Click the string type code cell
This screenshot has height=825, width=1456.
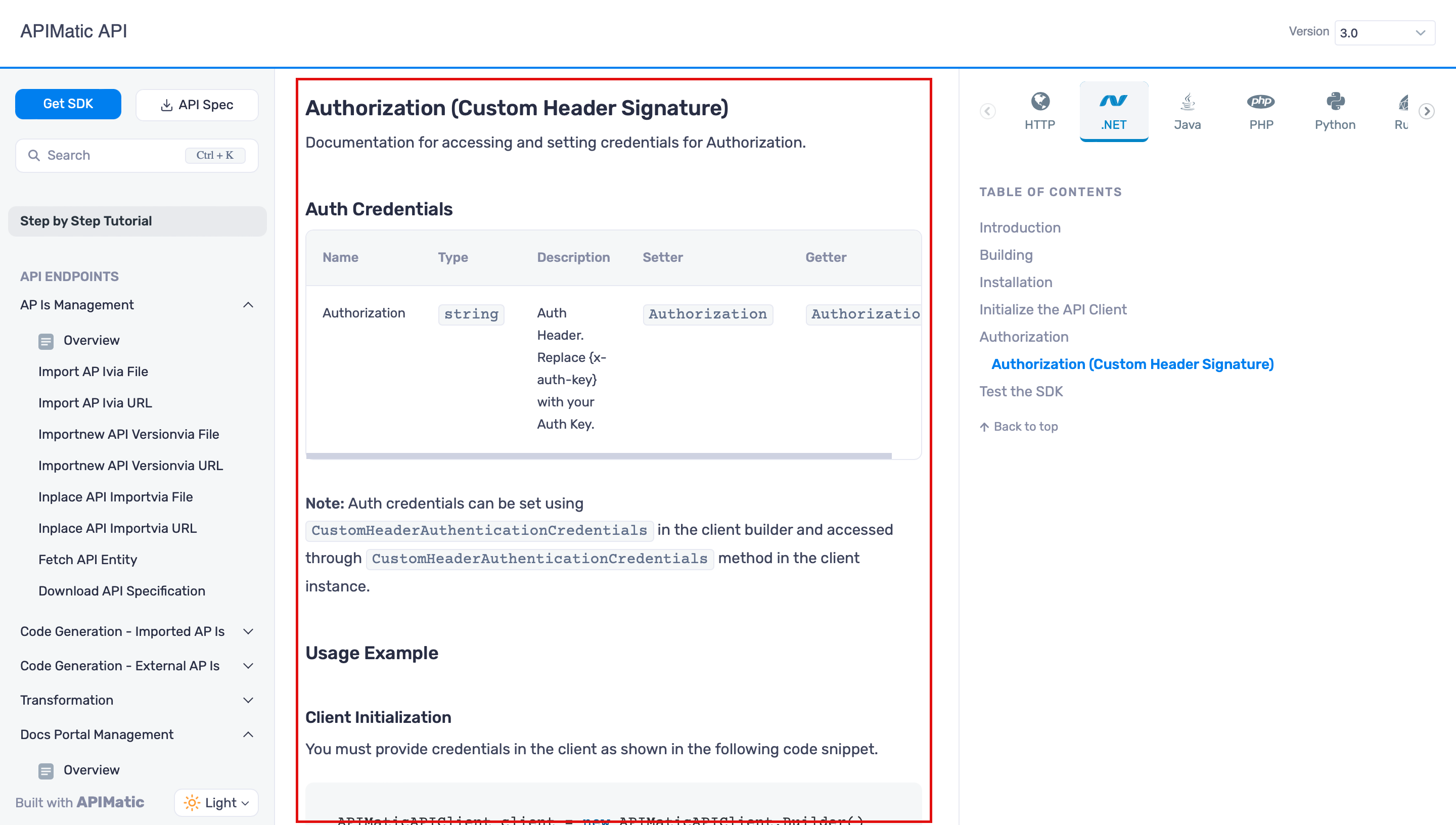coord(471,314)
